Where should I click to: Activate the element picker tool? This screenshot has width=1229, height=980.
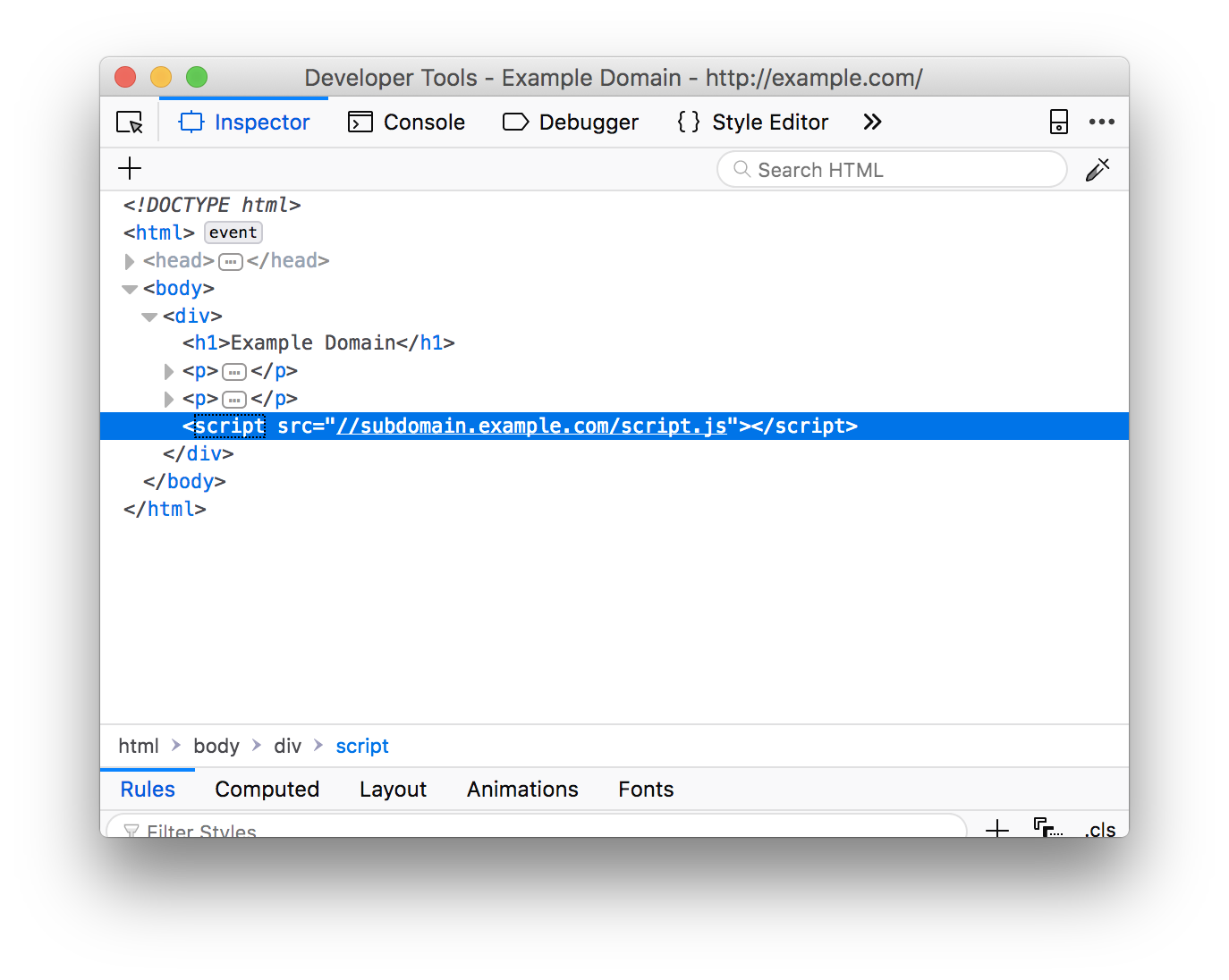[x=130, y=122]
